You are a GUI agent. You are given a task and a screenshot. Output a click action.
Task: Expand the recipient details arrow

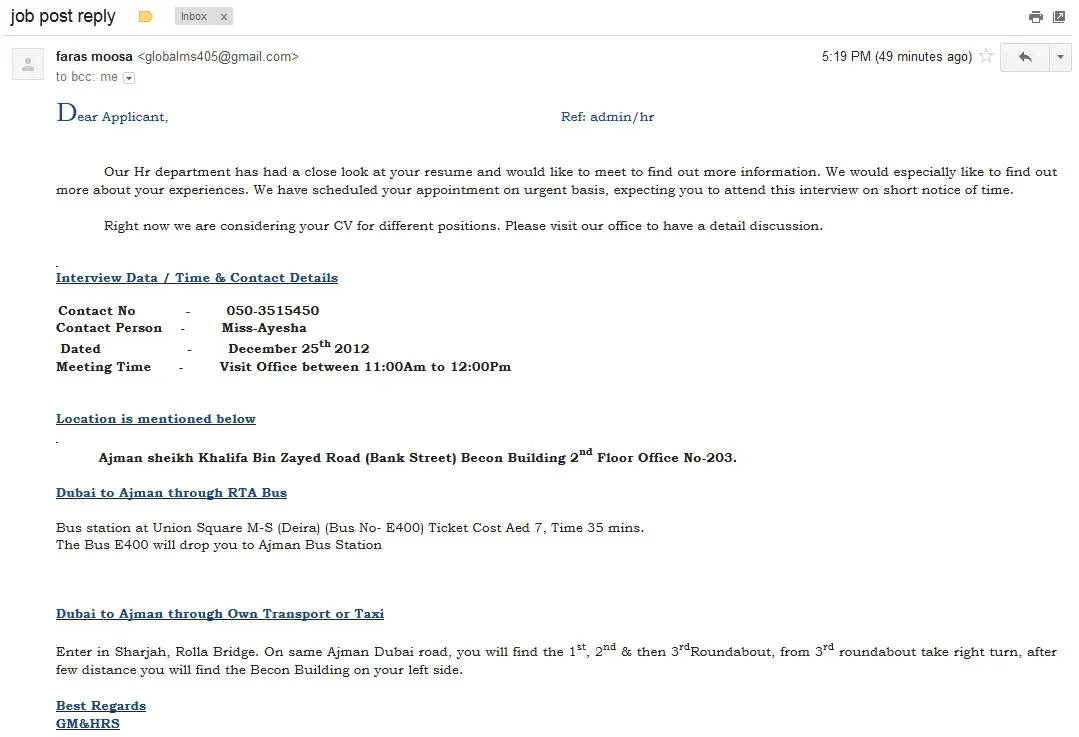point(129,78)
